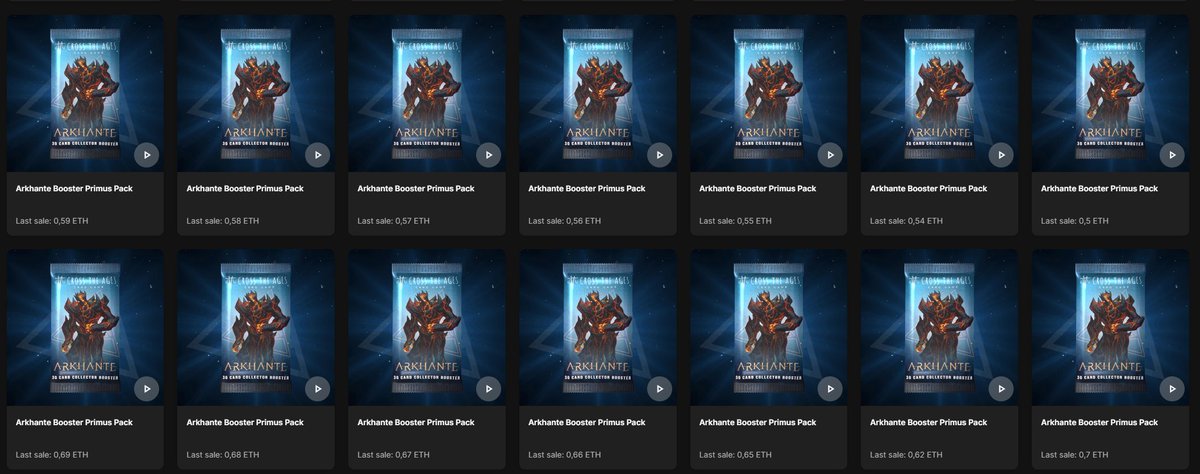Screen dimensions: 1200x474
Task: Click Arkhante Booster Primus Pack title above 0,66 ETH
Action: (x=587, y=422)
